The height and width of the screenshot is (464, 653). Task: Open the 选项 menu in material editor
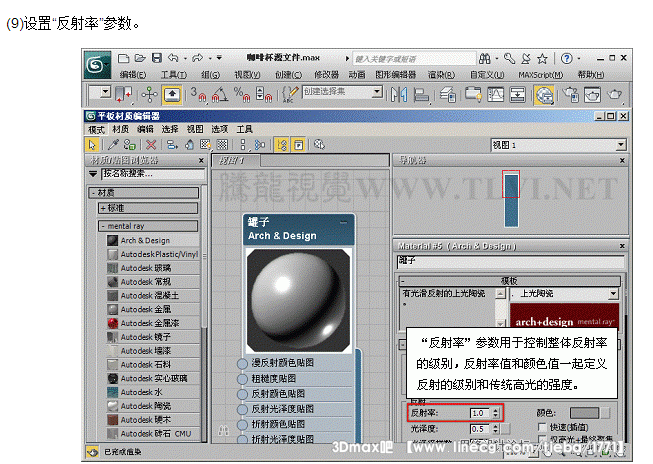point(219,129)
